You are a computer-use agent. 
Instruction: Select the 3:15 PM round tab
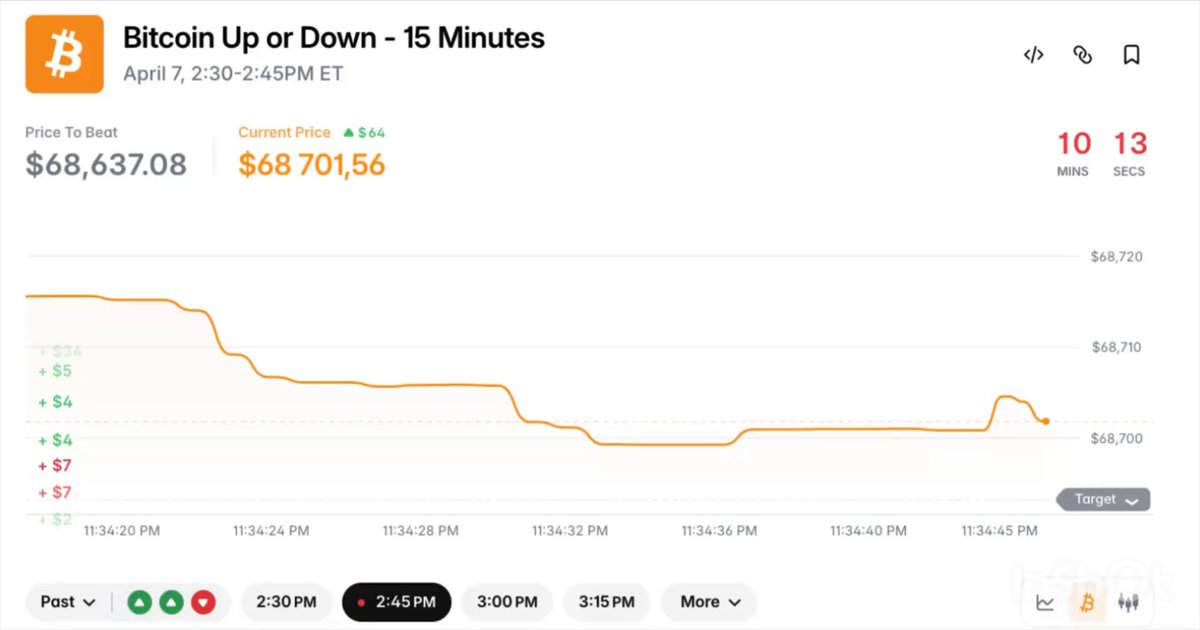point(607,602)
